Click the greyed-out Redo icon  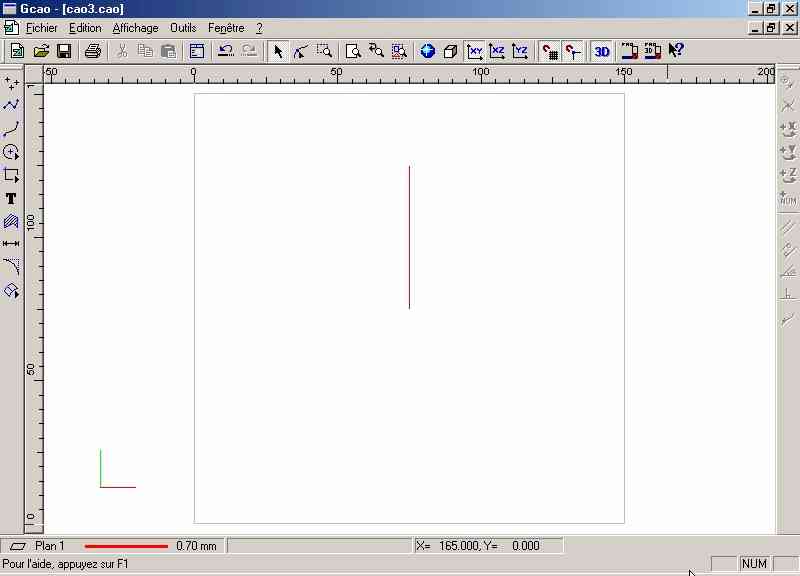pos(249,51)
